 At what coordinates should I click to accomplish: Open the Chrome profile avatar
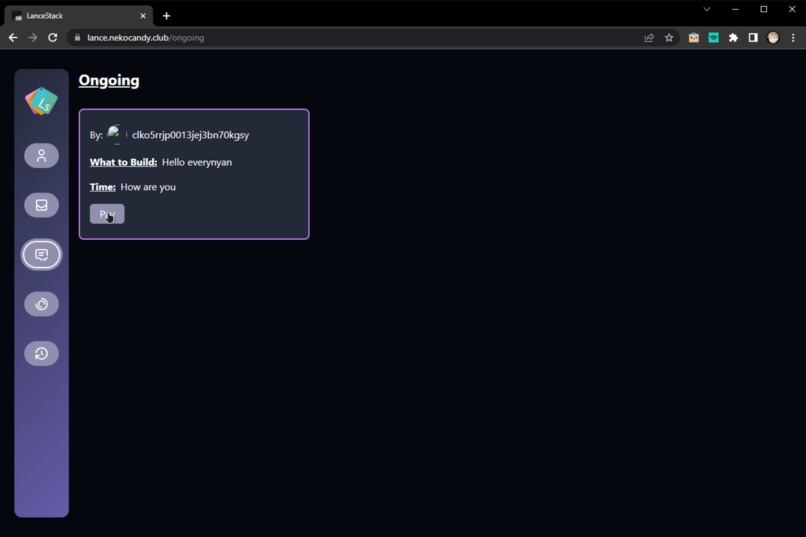pos(773,38)
